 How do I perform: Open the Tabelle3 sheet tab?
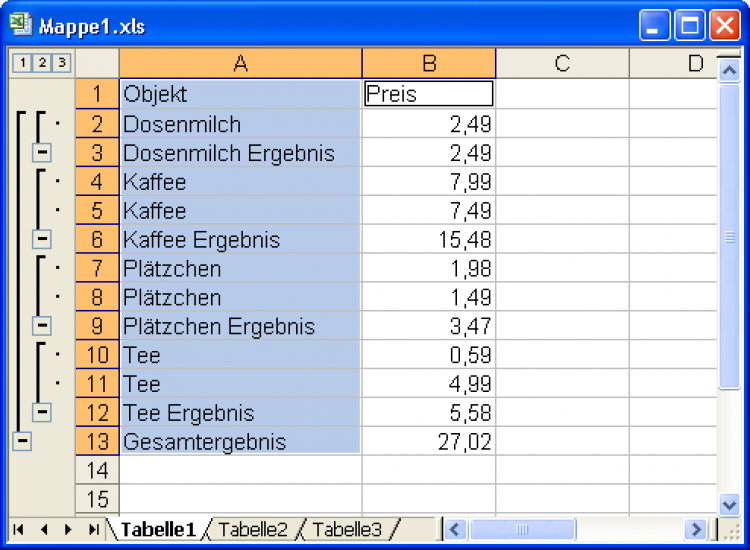pos(347,529)
